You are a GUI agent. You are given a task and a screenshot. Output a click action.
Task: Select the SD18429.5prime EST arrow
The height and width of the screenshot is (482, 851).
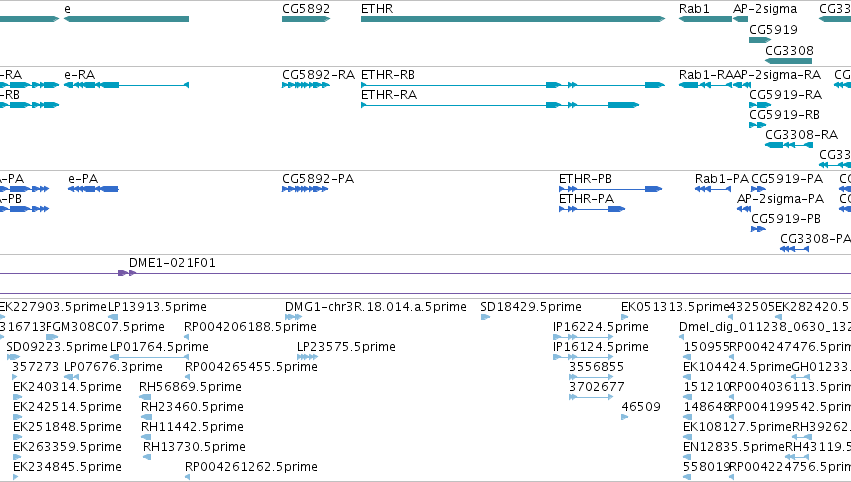click(x=485, y=317)
